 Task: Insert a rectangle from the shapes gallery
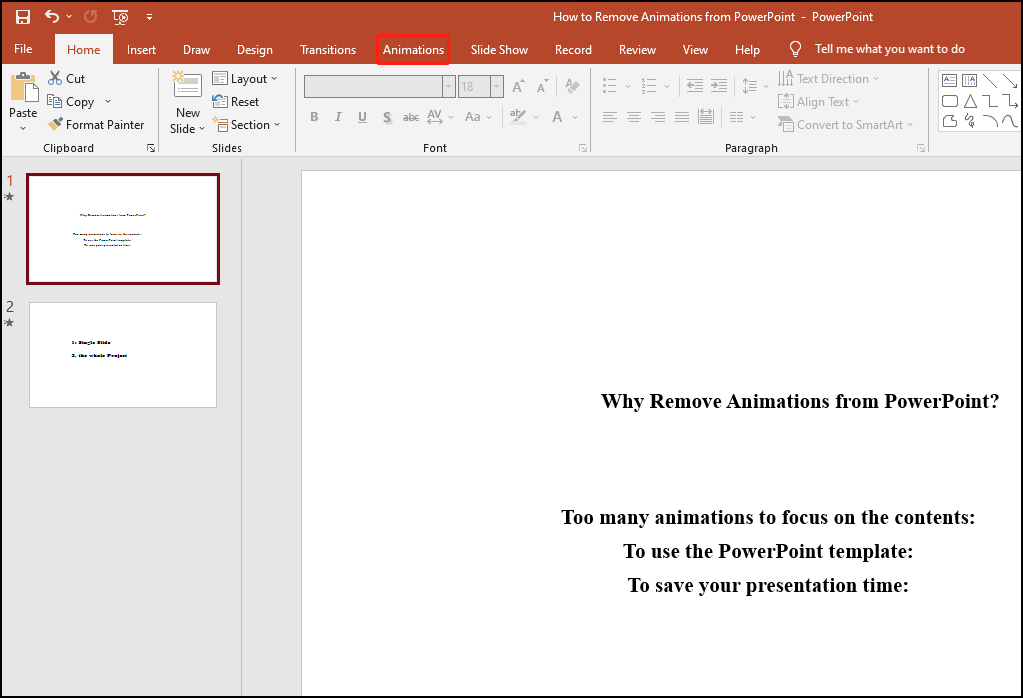(x=948, y=100)
